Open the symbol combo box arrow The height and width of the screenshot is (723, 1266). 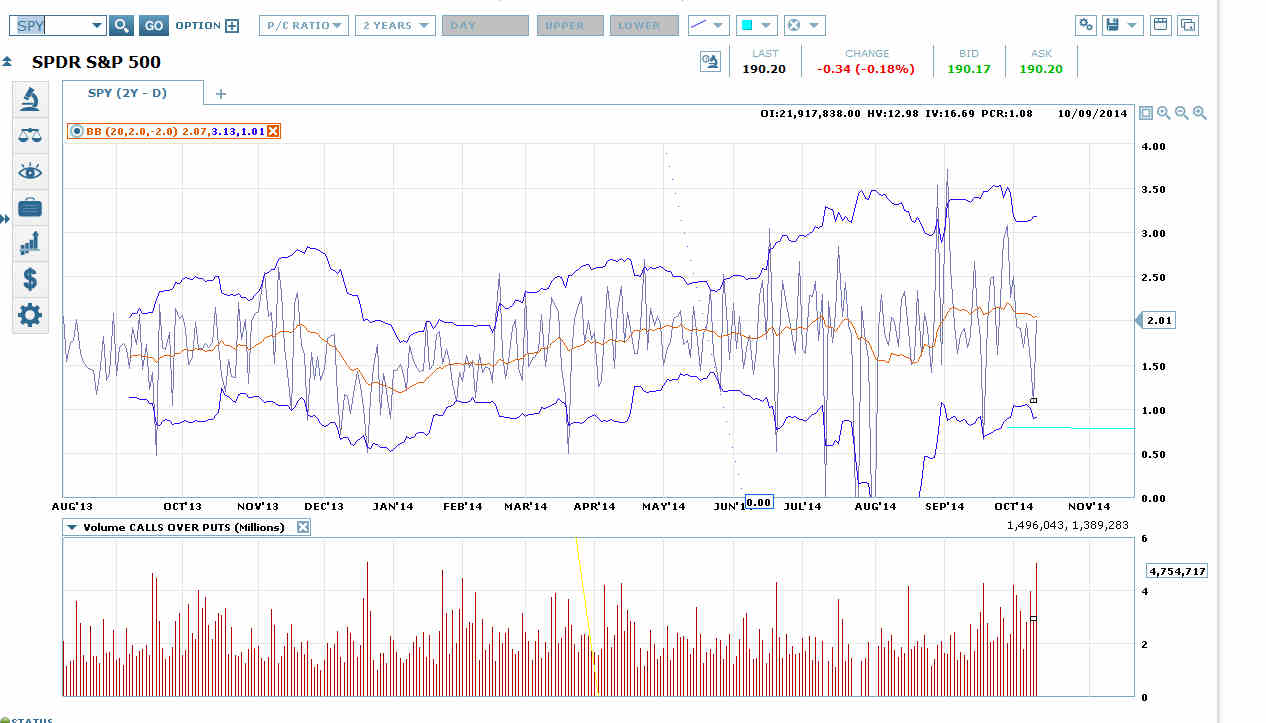(97, 25)
